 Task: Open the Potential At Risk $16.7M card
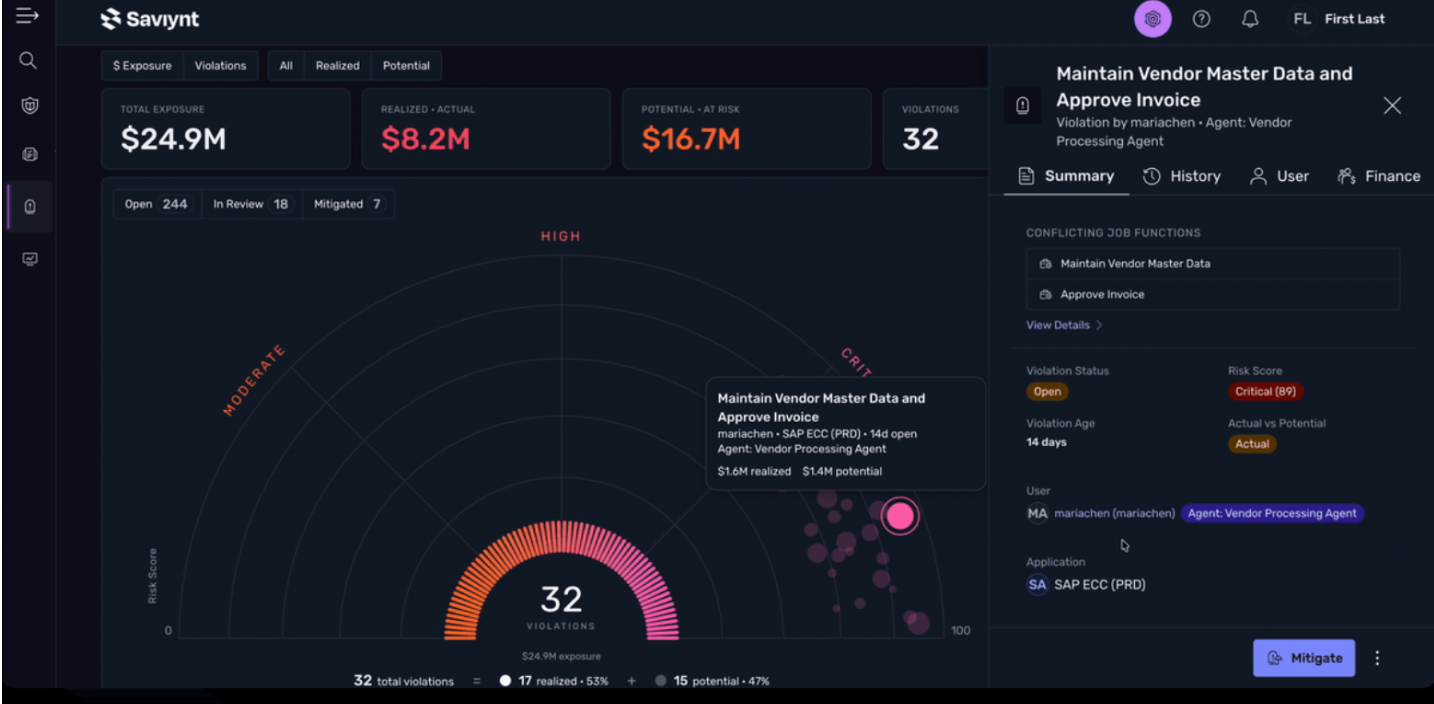(746, 128)
